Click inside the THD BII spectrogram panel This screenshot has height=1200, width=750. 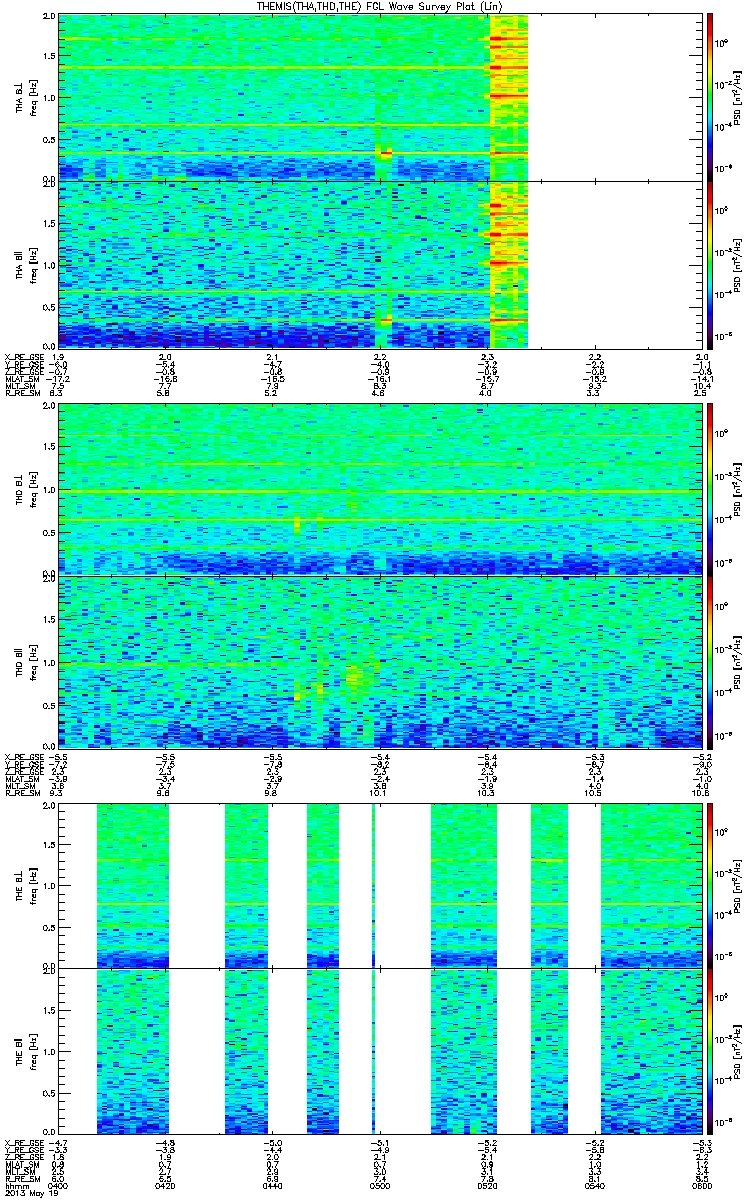[379, 661]
